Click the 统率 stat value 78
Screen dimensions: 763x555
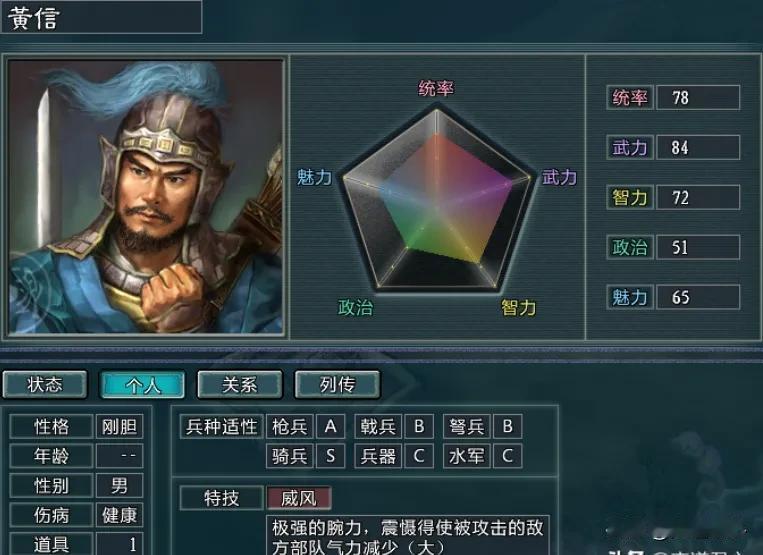click(x=698, y=97)
